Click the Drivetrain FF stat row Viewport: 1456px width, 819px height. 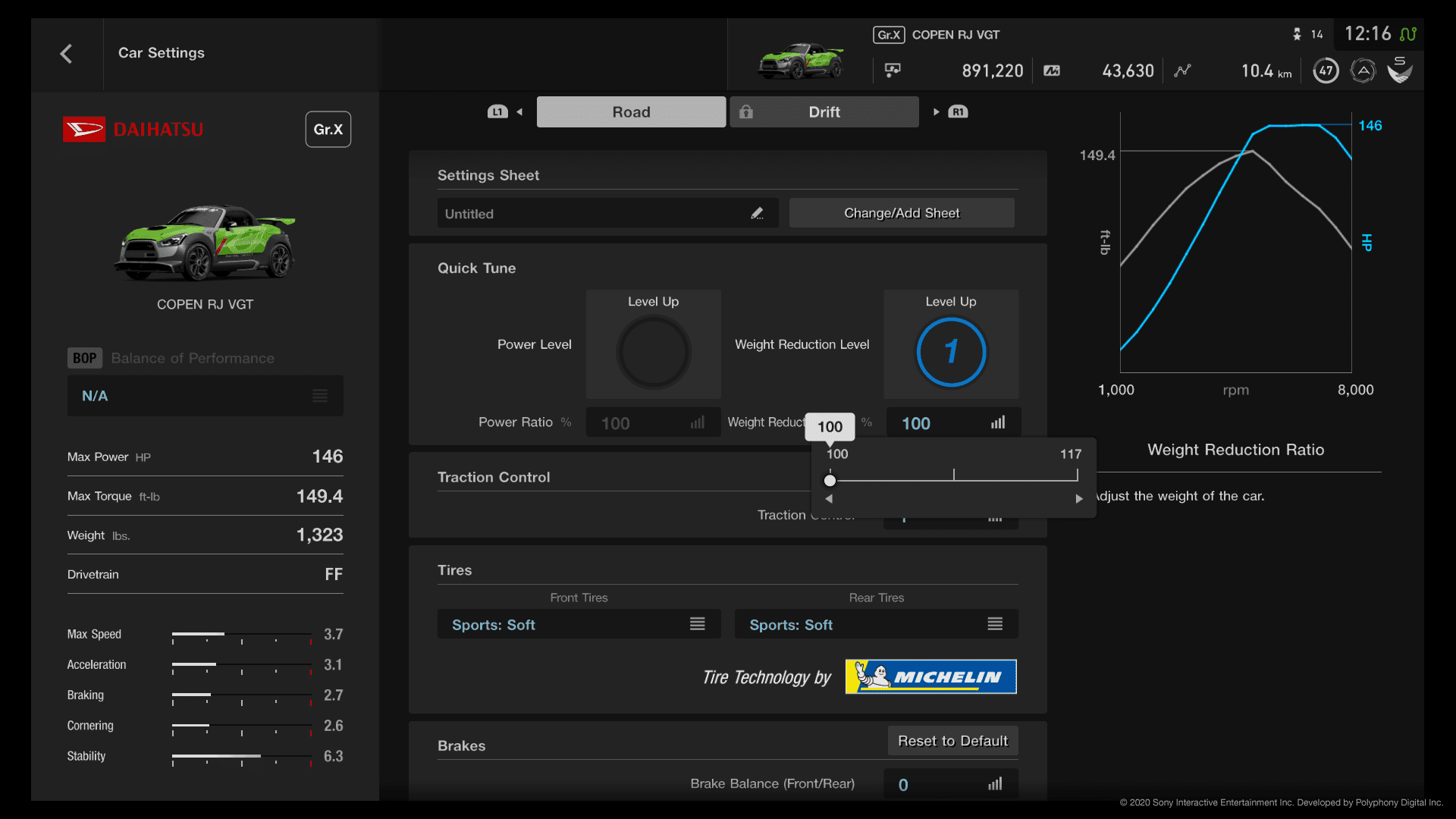205,575
